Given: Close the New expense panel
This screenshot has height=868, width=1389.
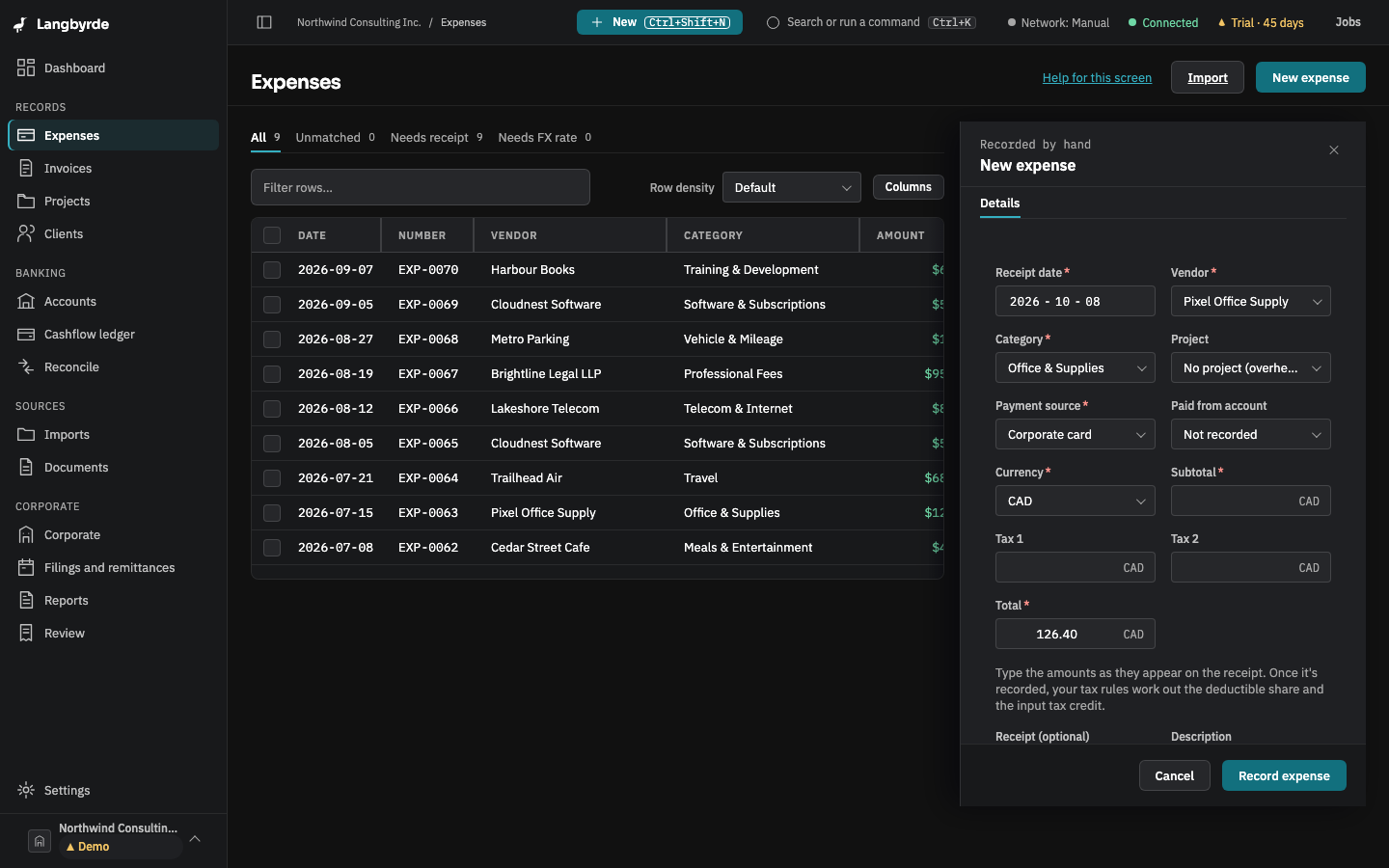Looking at the screenshot, I should [1334, 149].
